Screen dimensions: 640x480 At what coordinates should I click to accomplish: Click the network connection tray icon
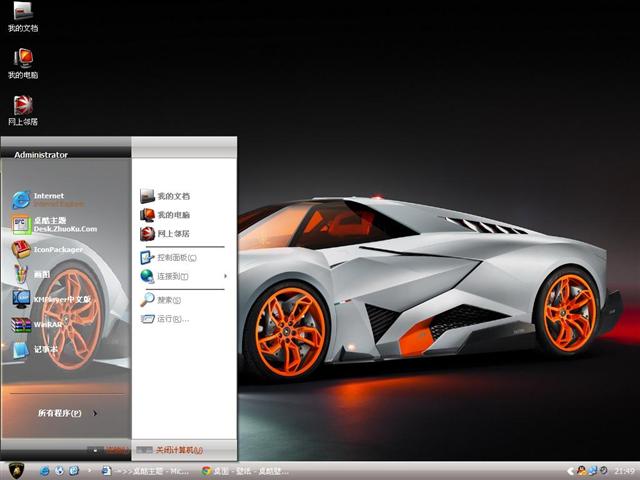[x=593, y=471]
